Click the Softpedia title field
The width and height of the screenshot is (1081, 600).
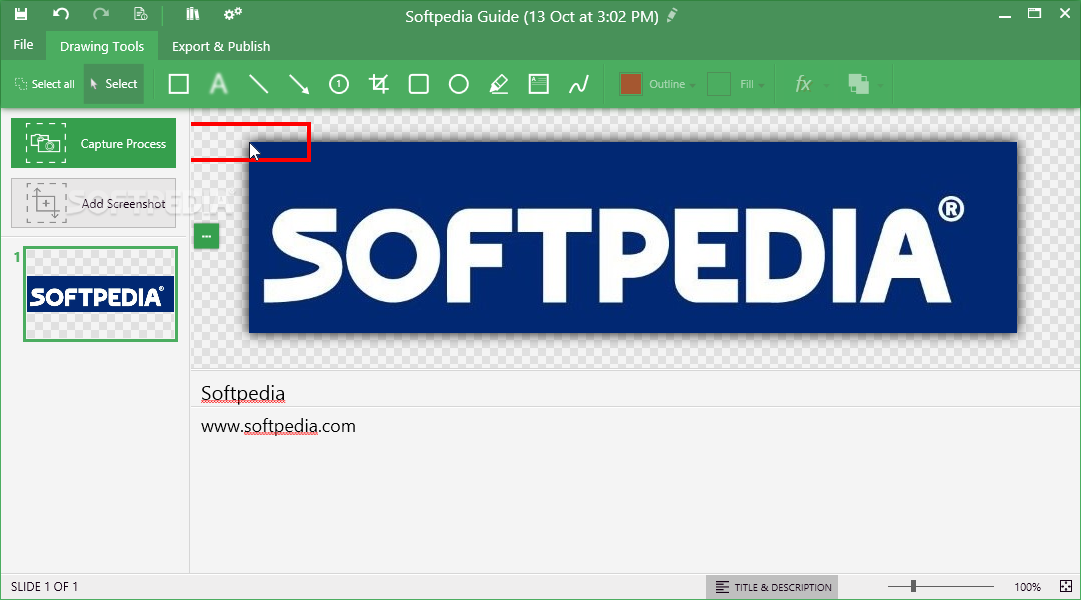pyautogui.click(x=634, y=392)
